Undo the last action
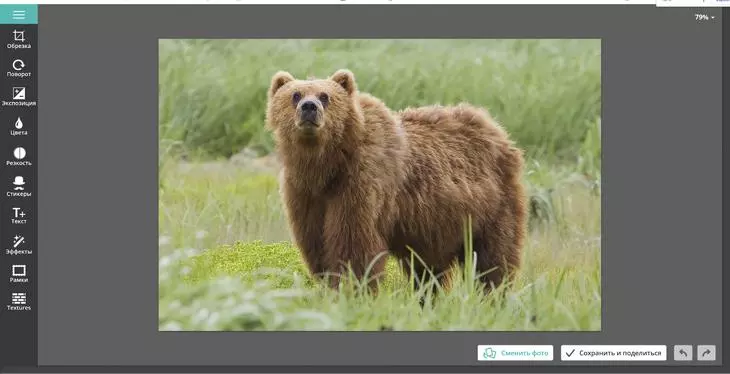Screen dimensions: 730x374 tap(683, 353)
